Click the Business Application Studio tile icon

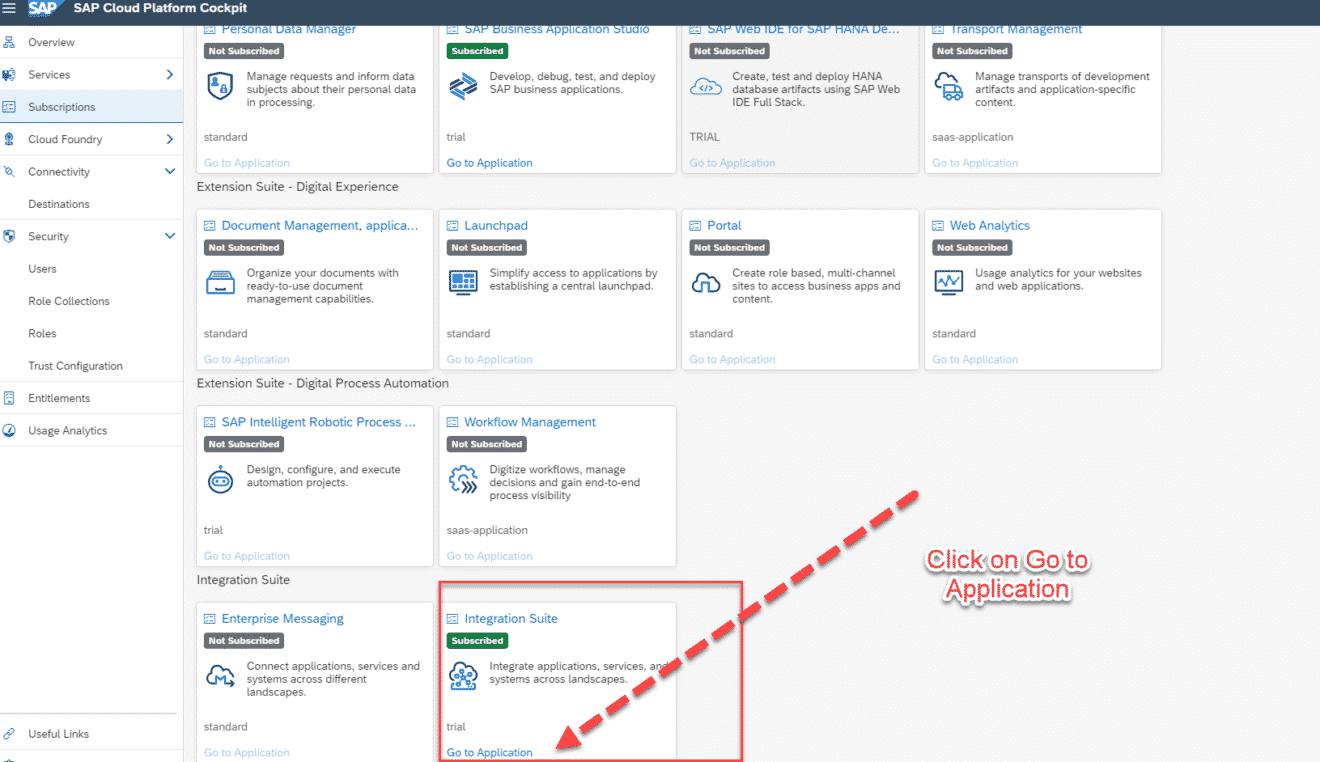coord(463,86)
